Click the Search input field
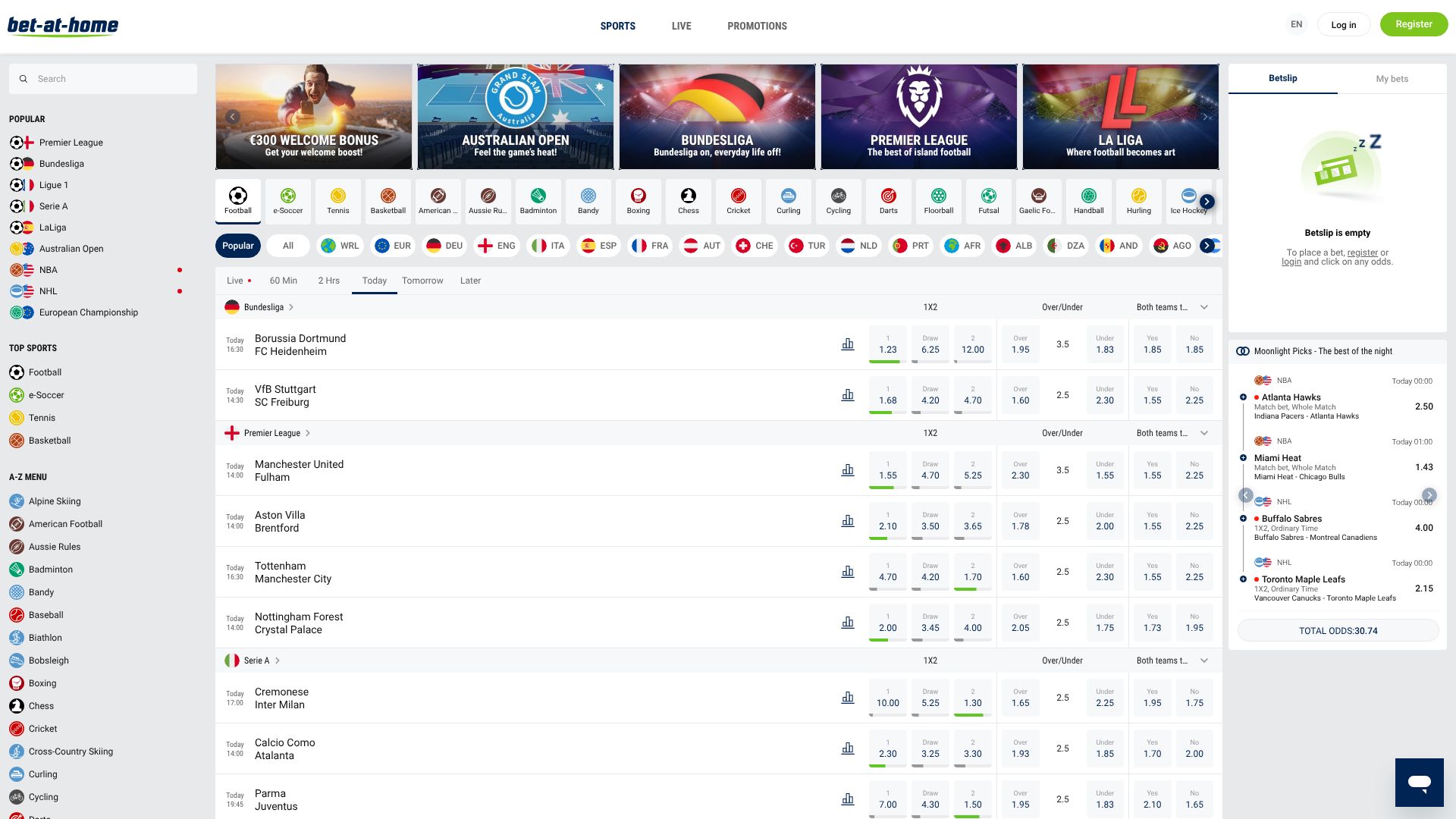This screenshot has width=1456, height=819. click(103, 79)
